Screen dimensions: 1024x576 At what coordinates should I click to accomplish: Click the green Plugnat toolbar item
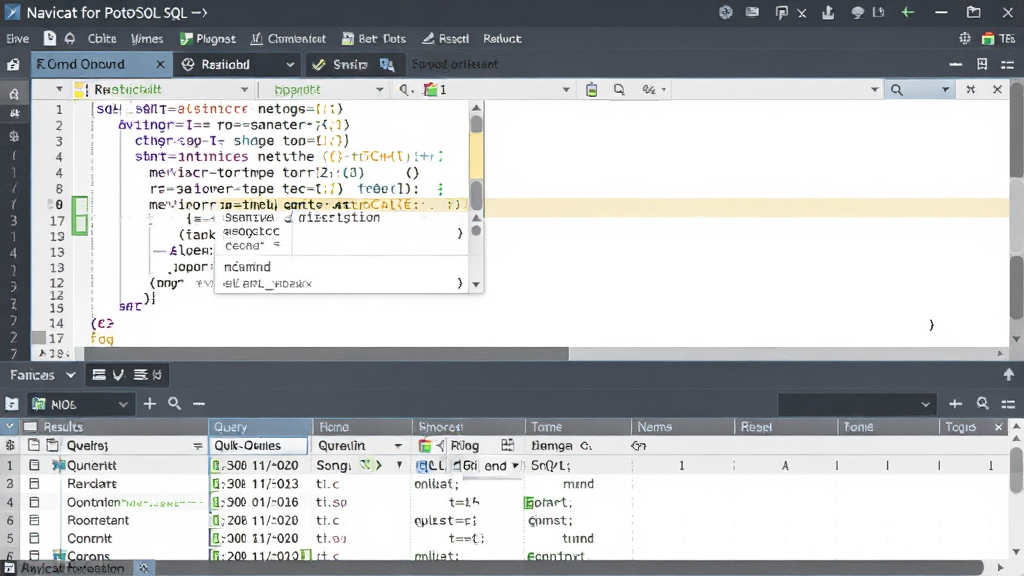tap(208, 39)
